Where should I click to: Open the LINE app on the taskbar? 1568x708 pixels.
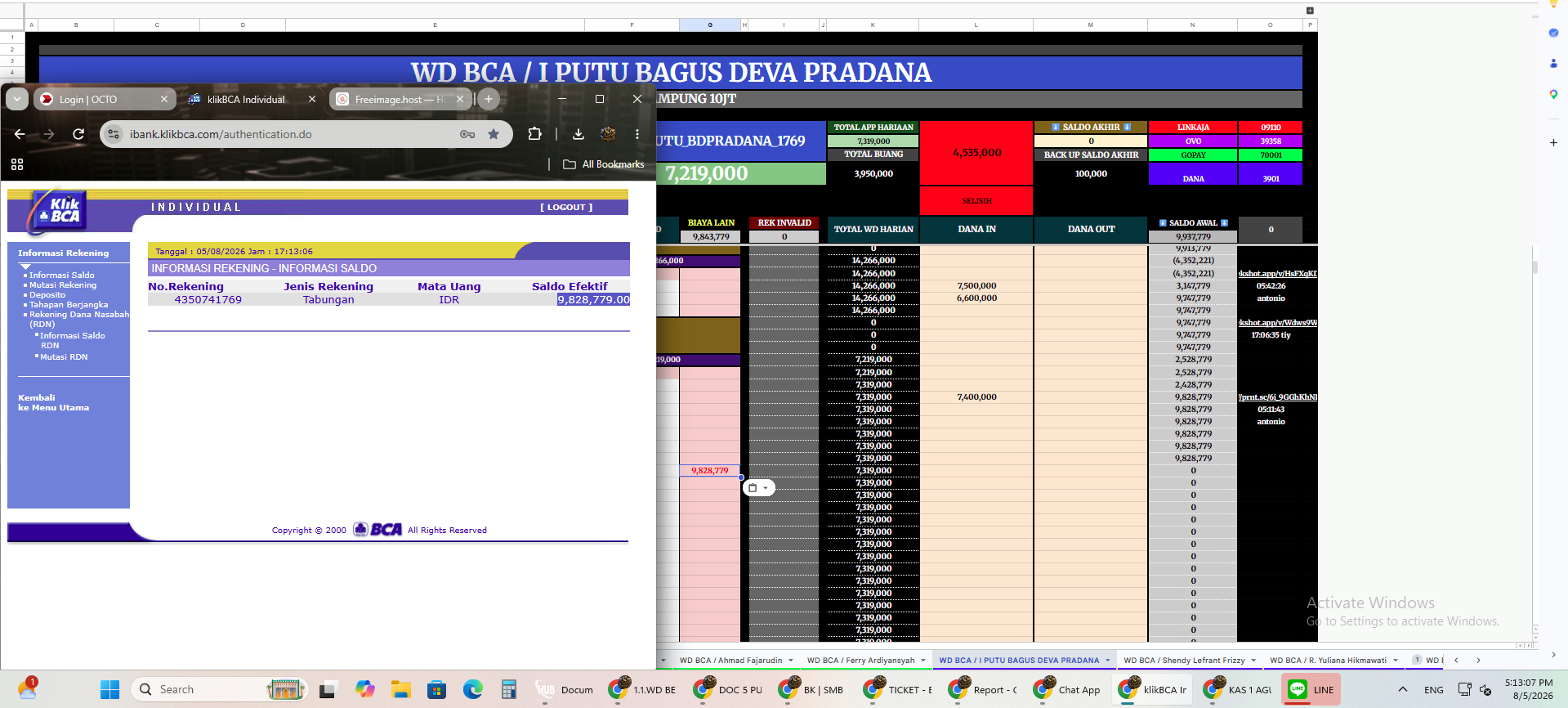[1311, 690]
